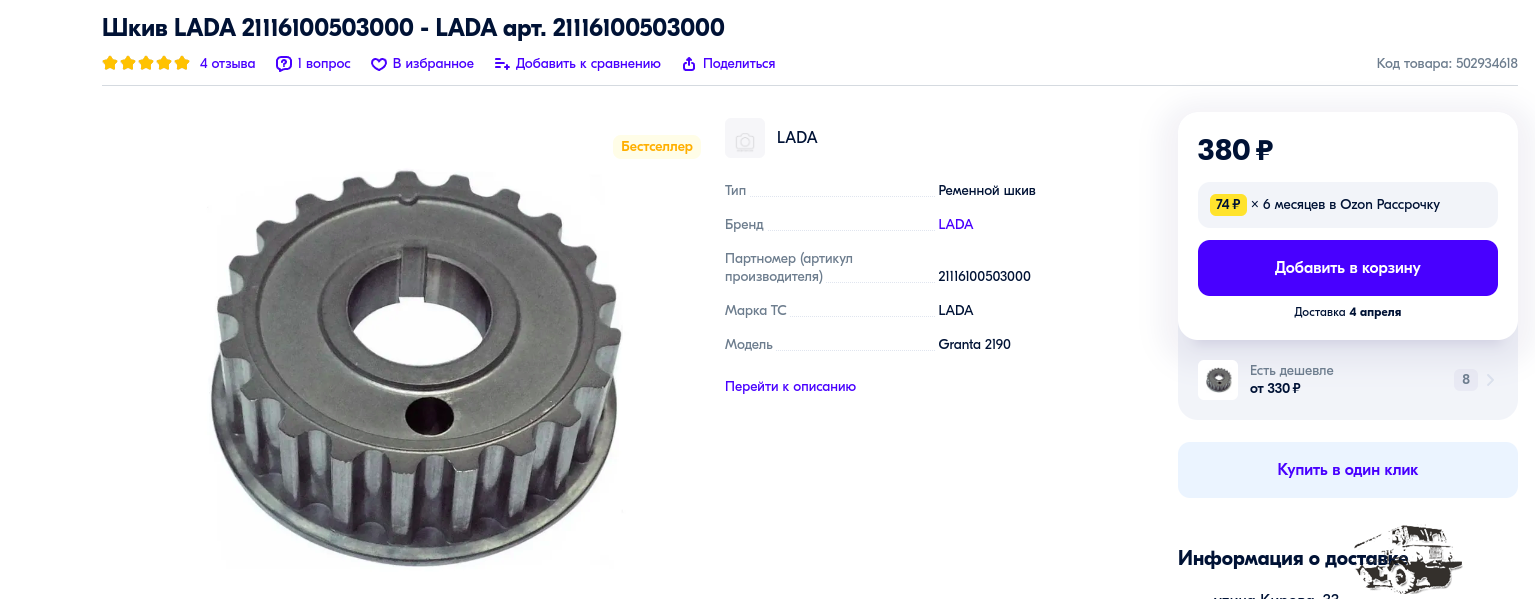This screenshot has height=599, width=1535.
Task: Click the Добавить к сравнению list icon
Action: [503, 64]
